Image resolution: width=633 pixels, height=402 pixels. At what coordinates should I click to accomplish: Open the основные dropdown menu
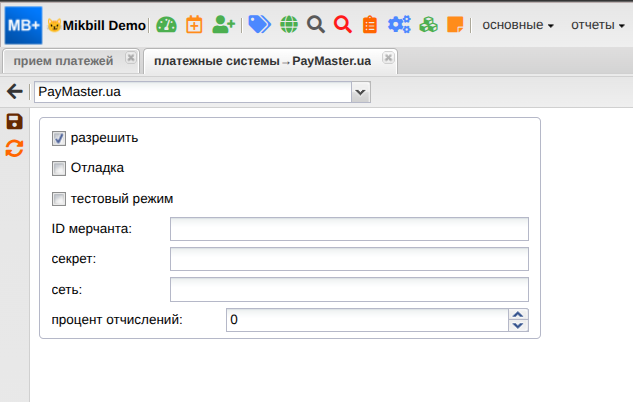click(x=518, y=25)
